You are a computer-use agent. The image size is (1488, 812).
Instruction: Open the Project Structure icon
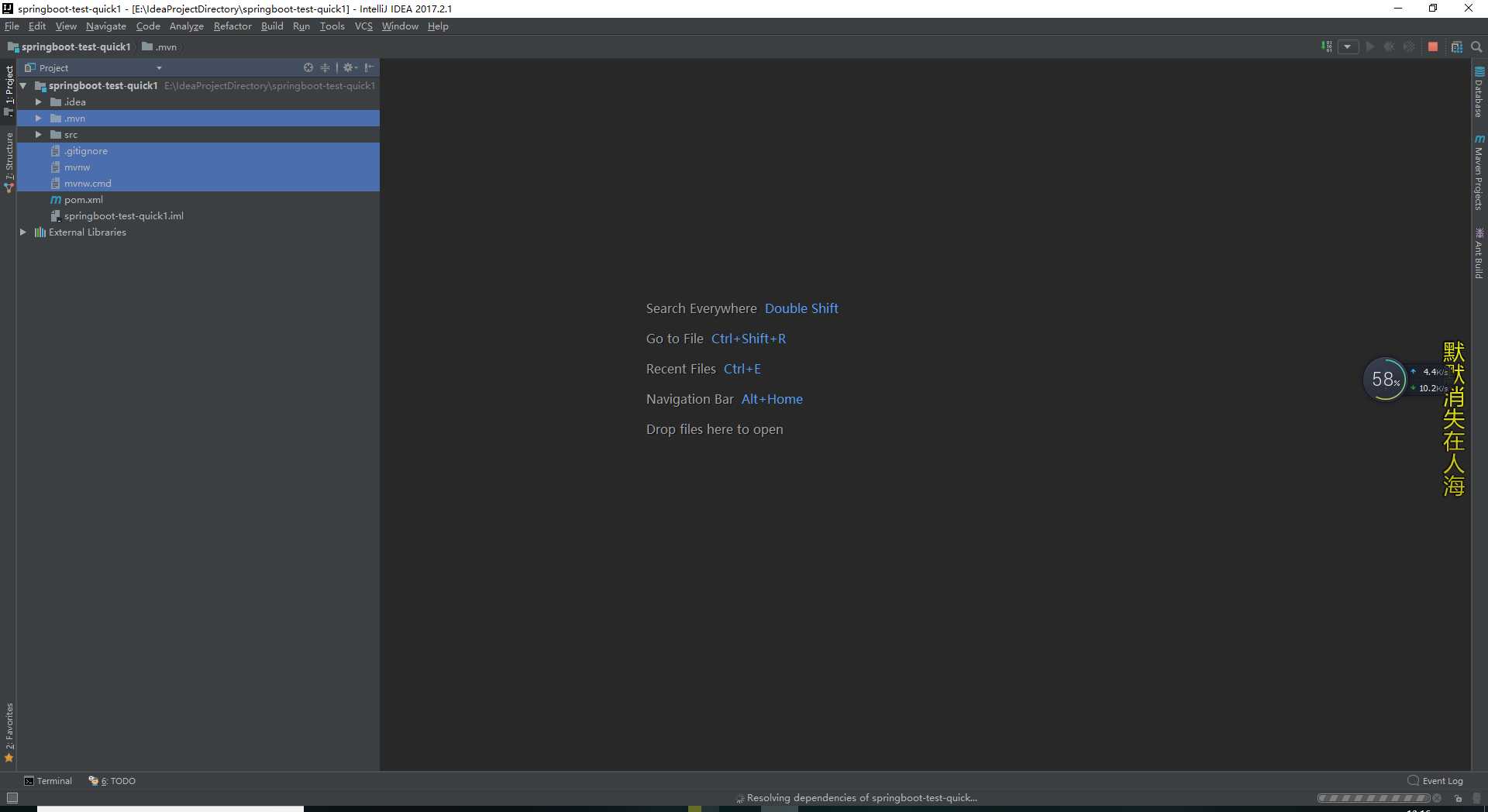tap(1457, 46)
